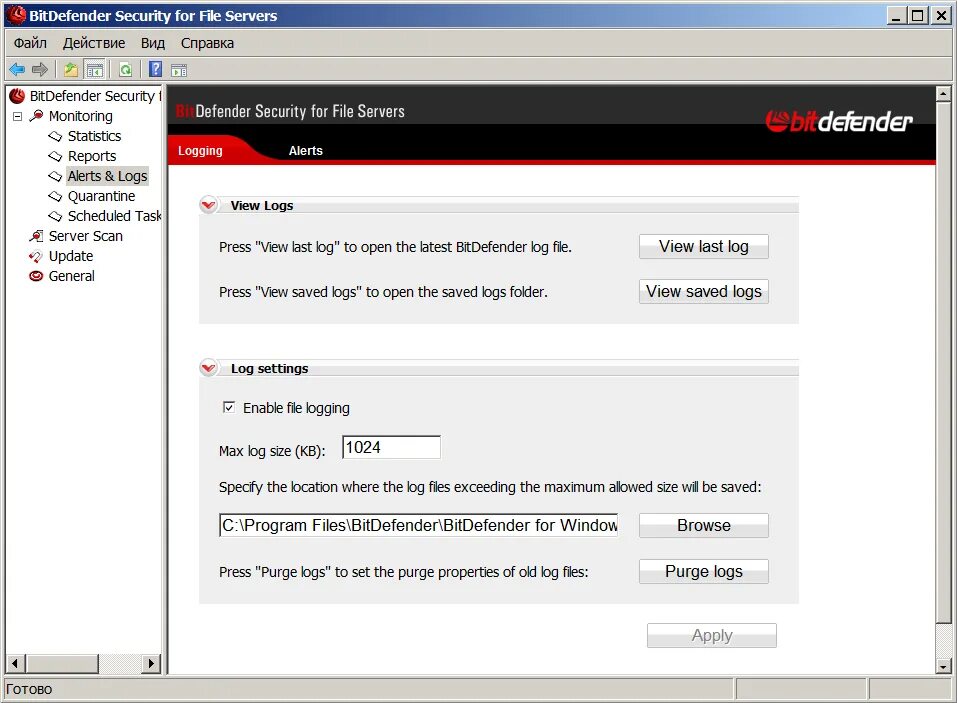Collapse the Monitoring tree node
Screen dimensions: 957x703
pyautogui.click(x=18, y=116)
